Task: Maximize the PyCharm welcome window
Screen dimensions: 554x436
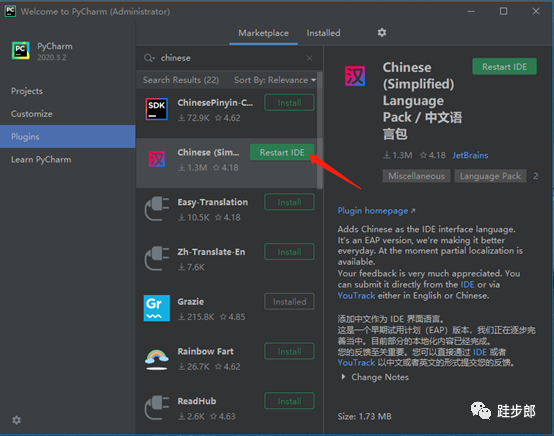Action: tap(503, 11)
